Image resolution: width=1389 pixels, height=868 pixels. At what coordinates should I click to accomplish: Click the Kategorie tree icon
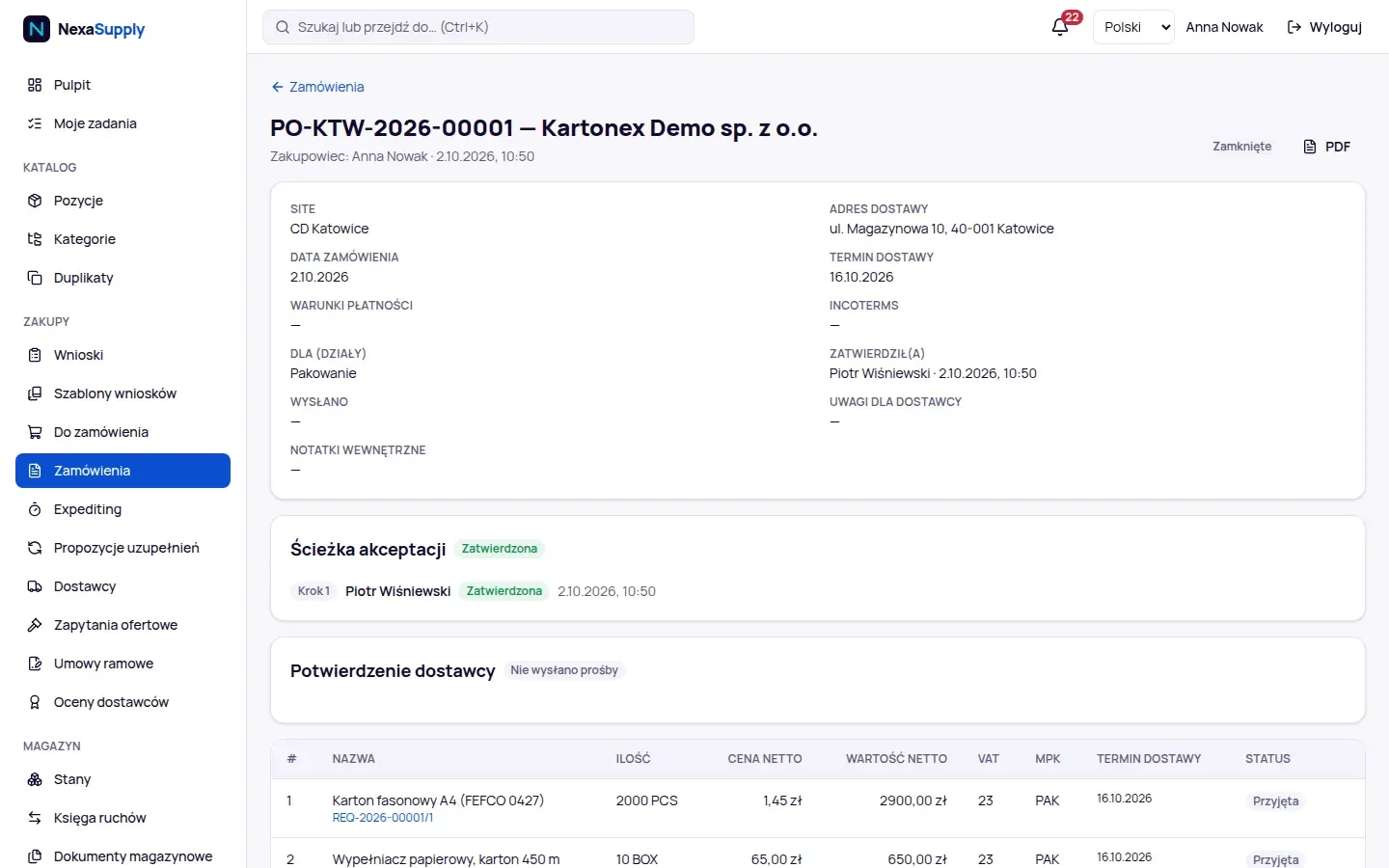(35, 239)
